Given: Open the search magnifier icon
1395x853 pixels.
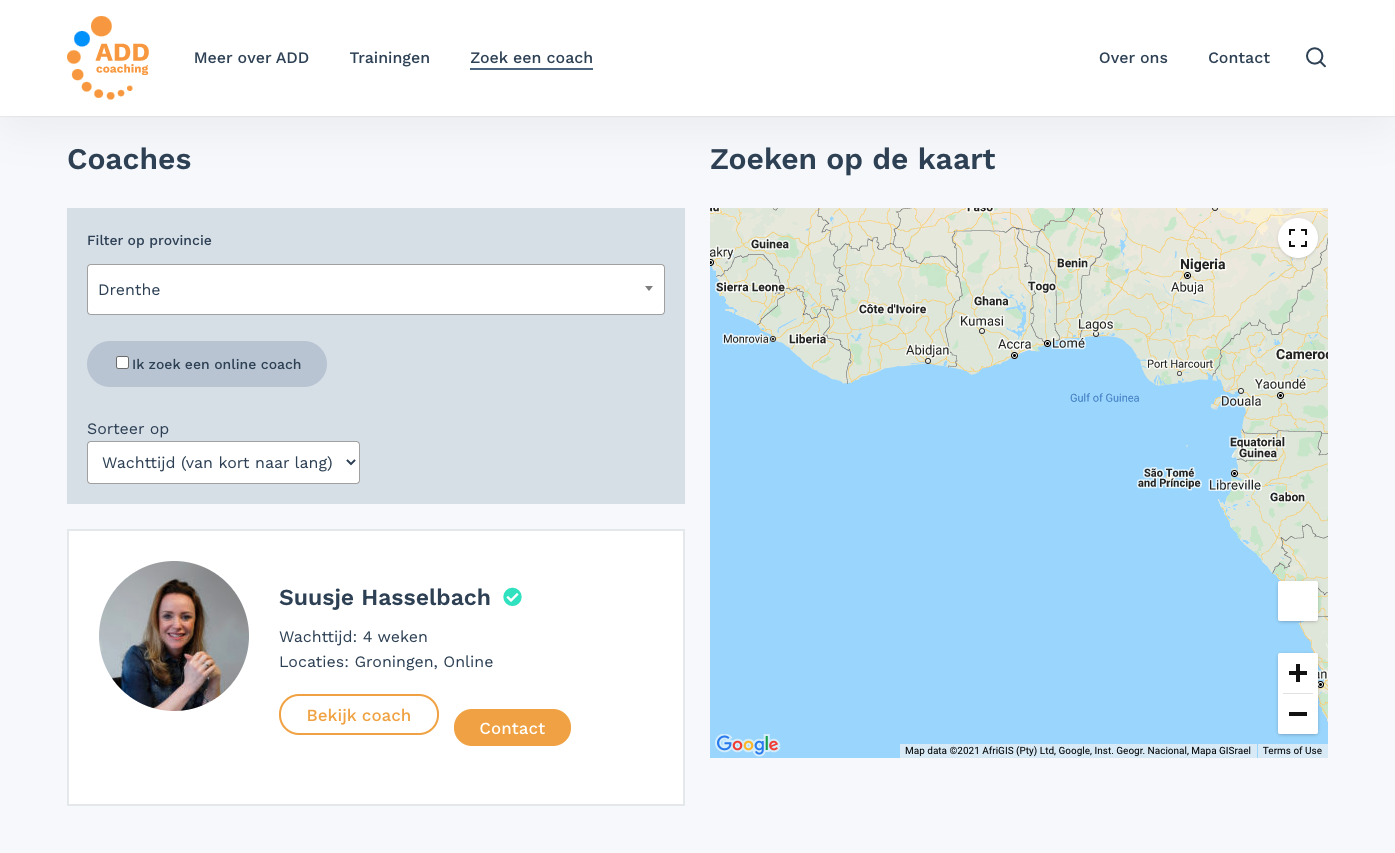Looking at the screenshot, I should coord(1316,58).
